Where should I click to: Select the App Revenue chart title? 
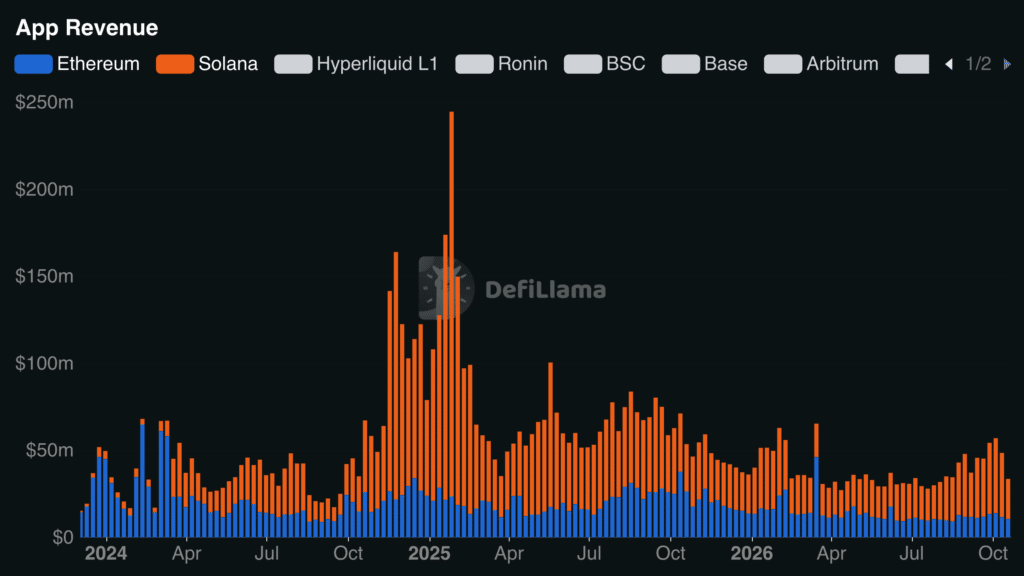(87, 28)
